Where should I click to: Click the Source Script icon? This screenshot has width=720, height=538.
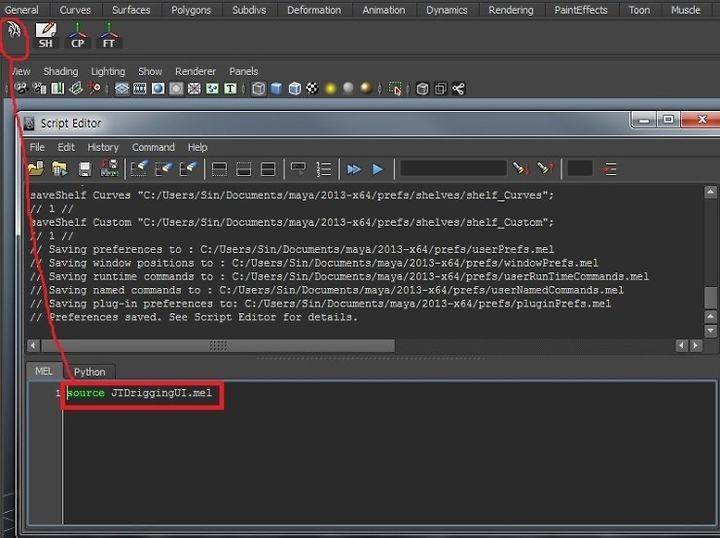tap(60, 169)
